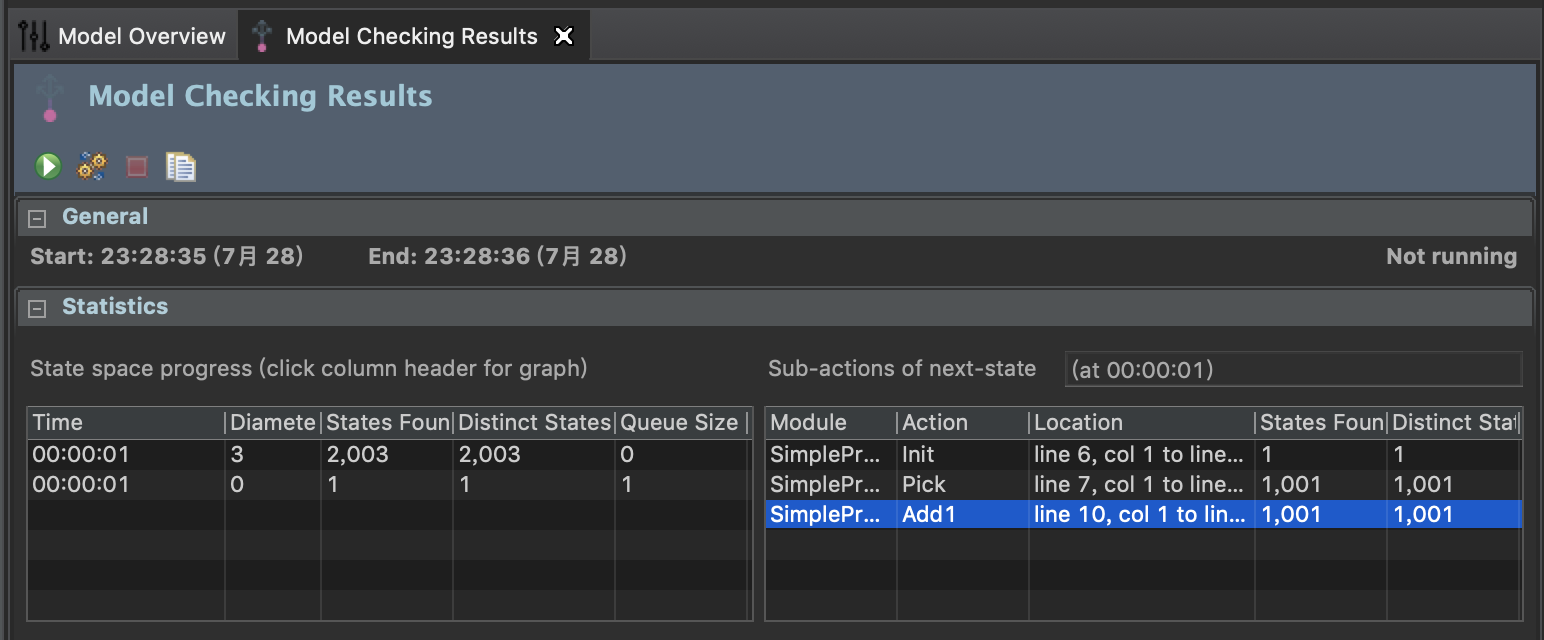
Task: Click the Location column header
Action: pos(1142,423)
